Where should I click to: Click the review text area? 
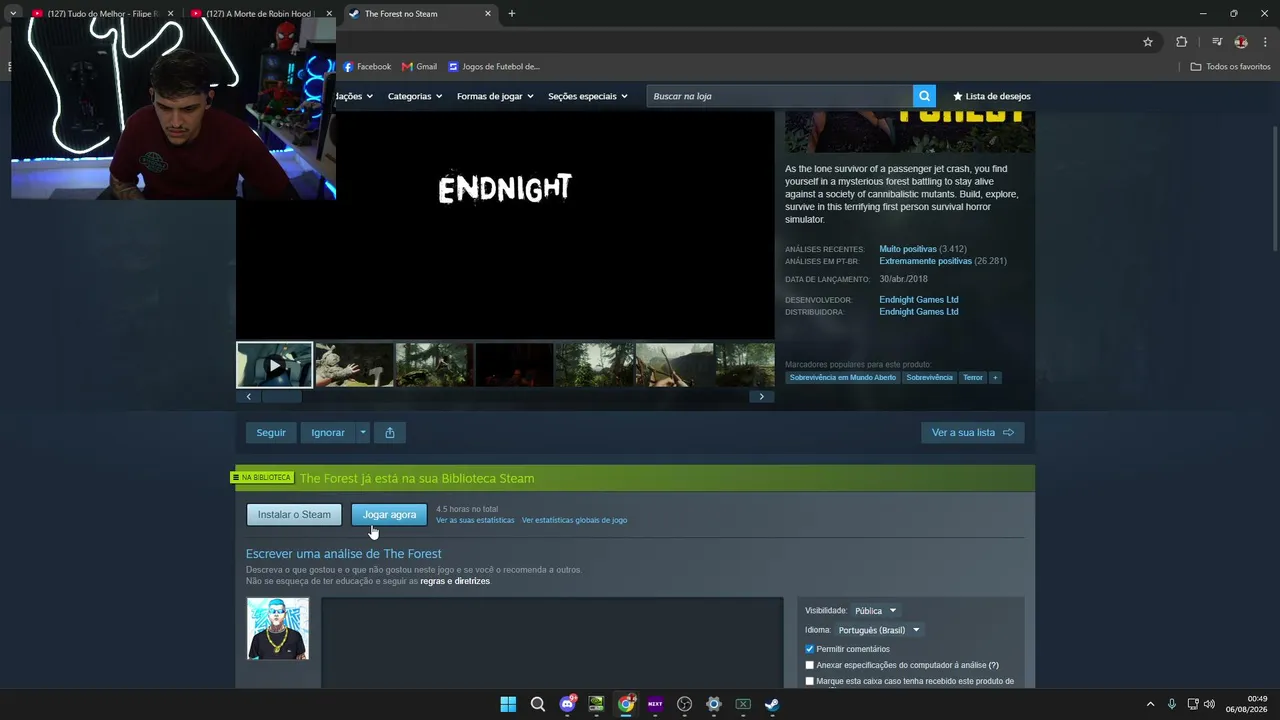[552, 643]
